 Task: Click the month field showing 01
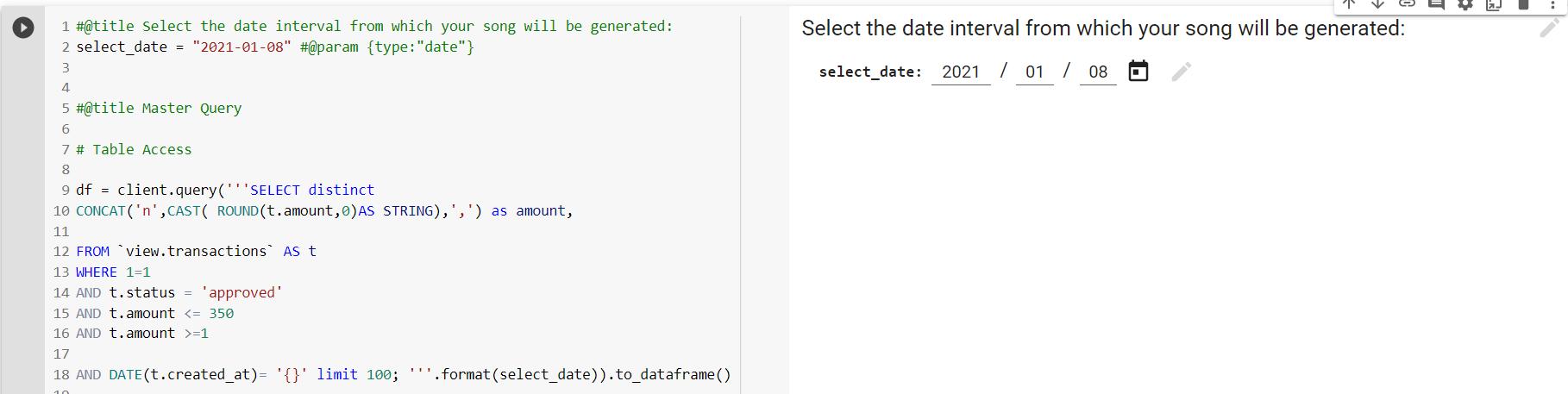tap(1035, 72)
